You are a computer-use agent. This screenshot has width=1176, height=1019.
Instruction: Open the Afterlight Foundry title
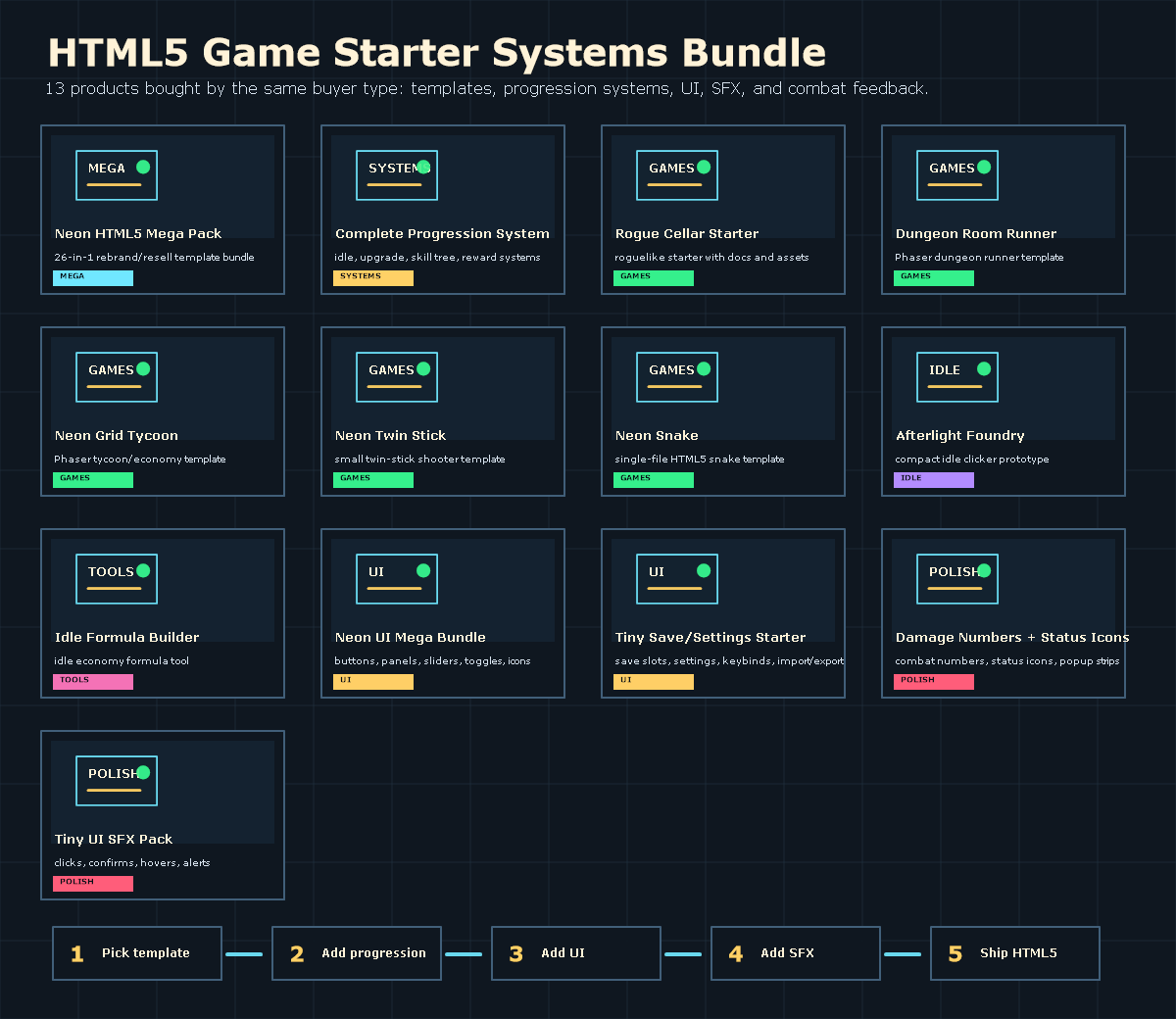coord(960,436)
